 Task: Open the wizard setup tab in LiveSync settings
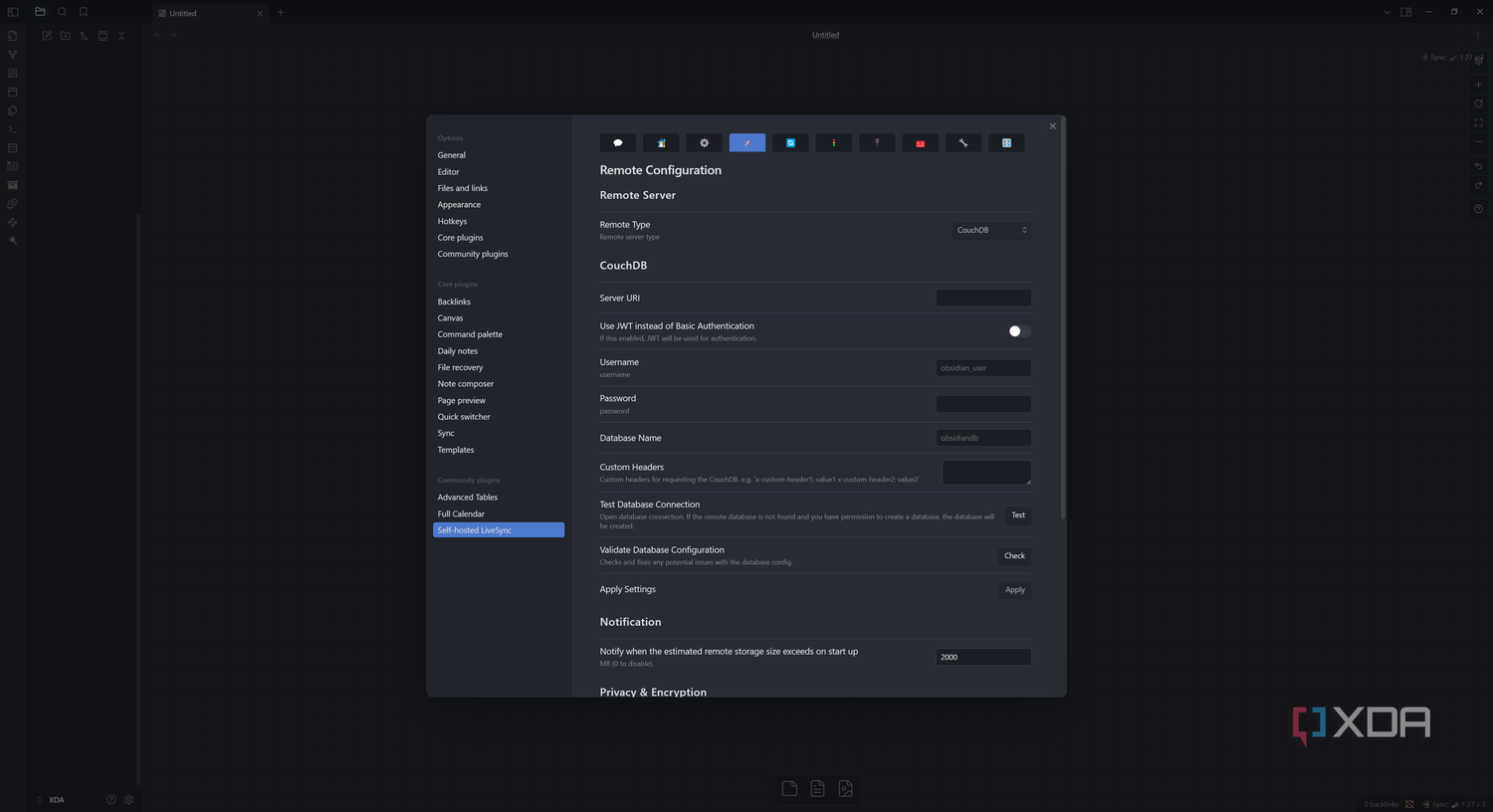tap(661, 143)
